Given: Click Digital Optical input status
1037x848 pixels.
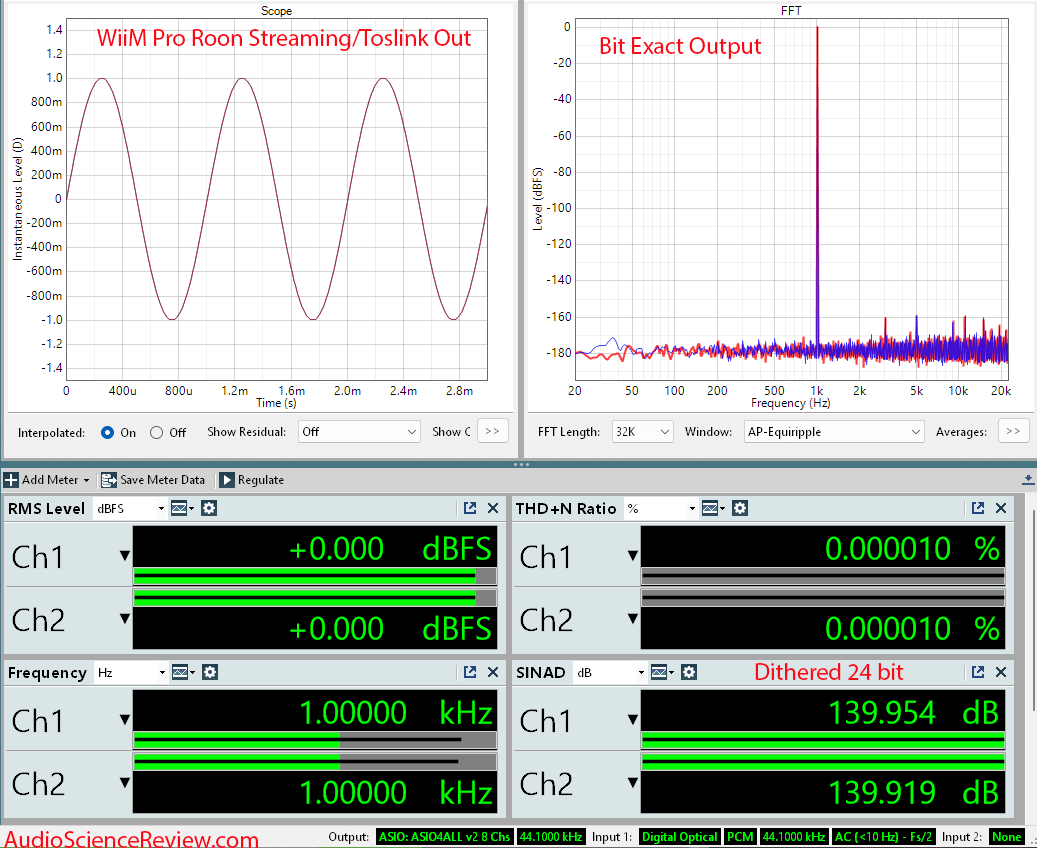Looking at the screenshot, I should click(679, 837).
